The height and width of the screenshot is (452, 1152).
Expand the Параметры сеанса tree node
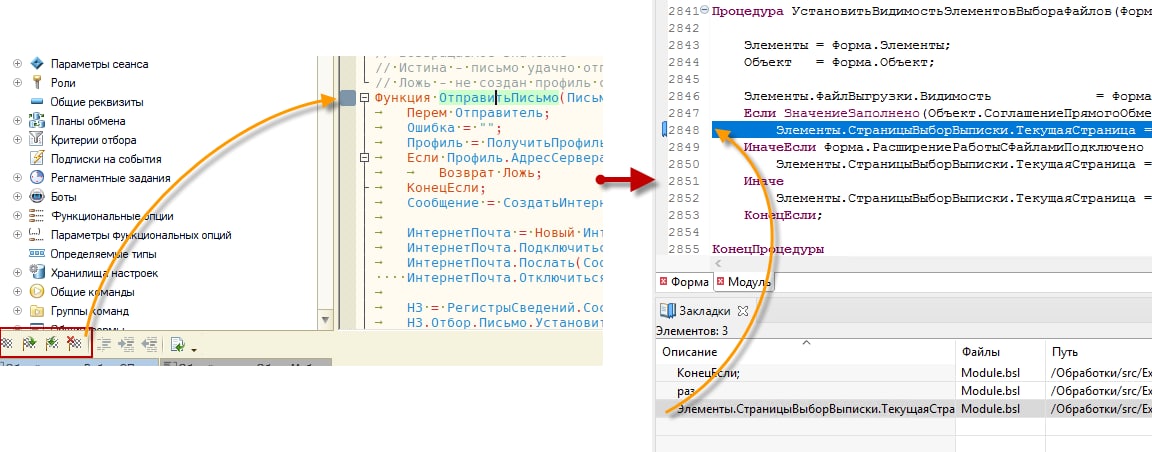18,64
